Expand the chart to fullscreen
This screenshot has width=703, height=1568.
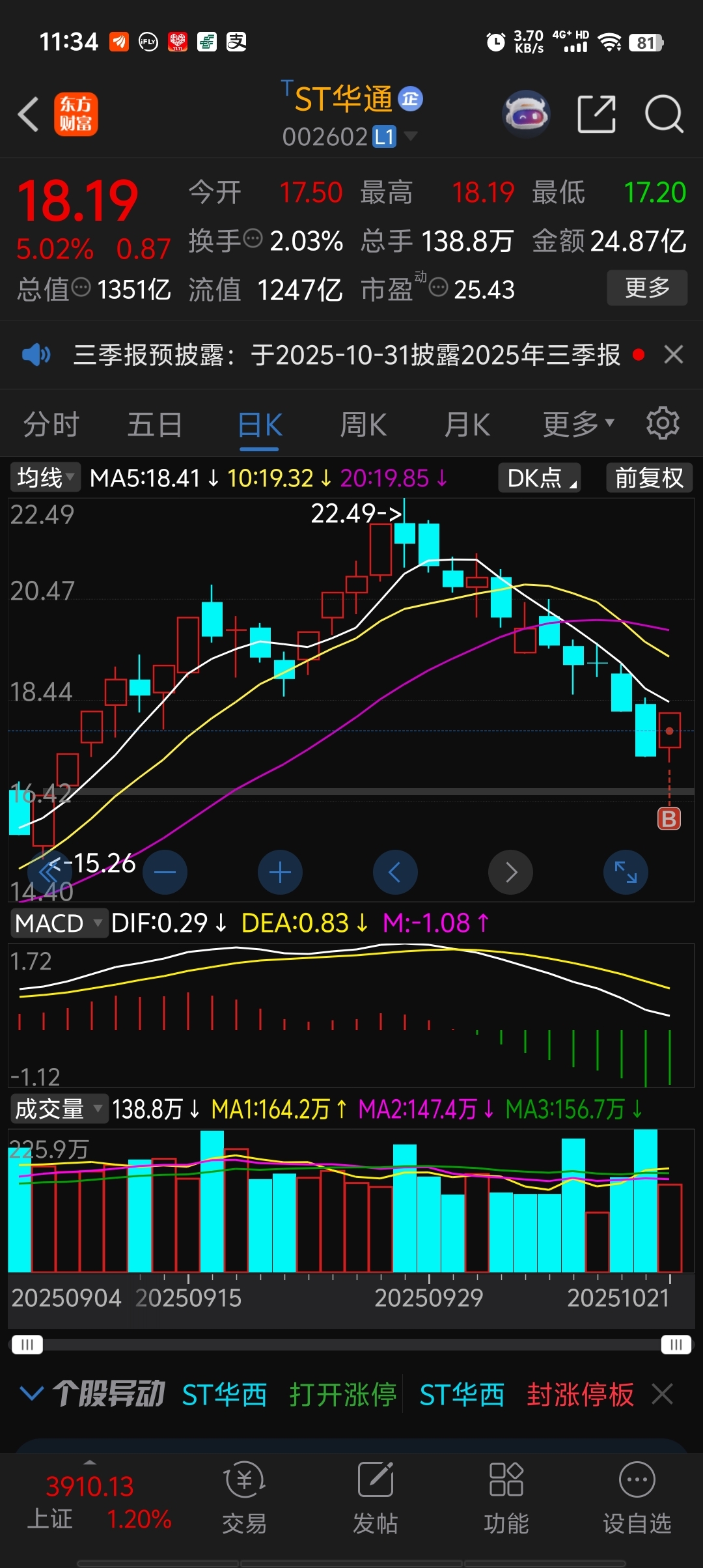click(626, 872)
